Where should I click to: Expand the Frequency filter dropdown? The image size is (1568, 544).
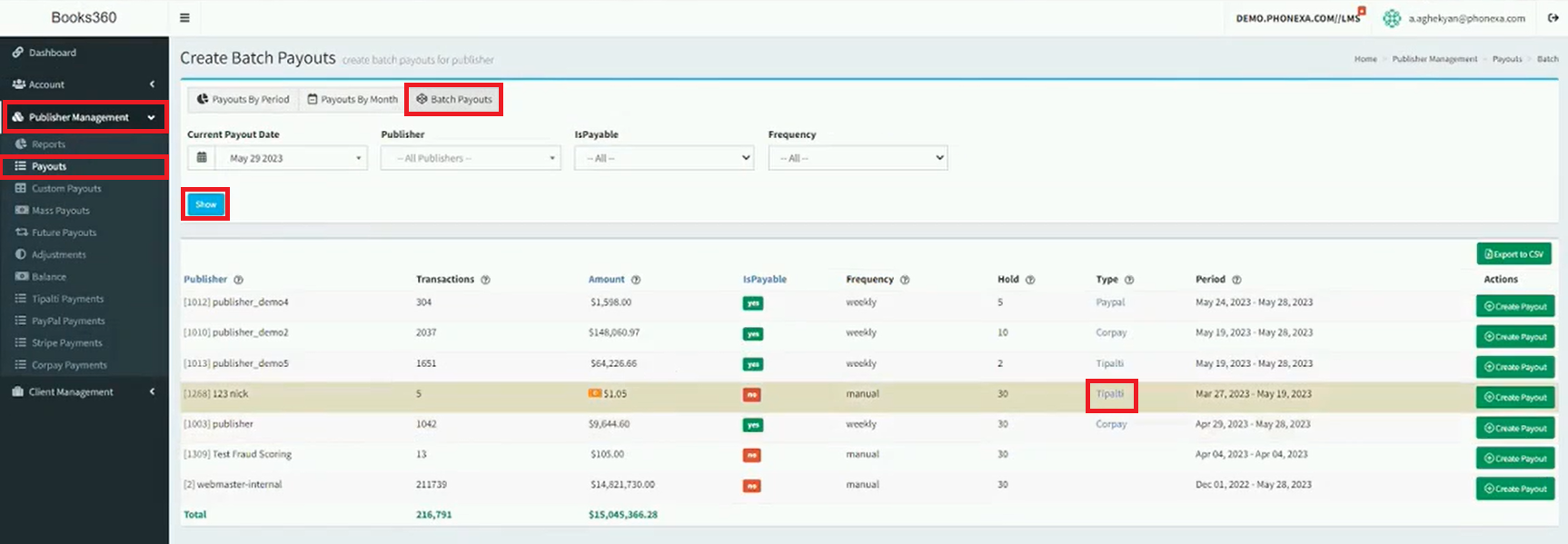[x=857, y=158]
